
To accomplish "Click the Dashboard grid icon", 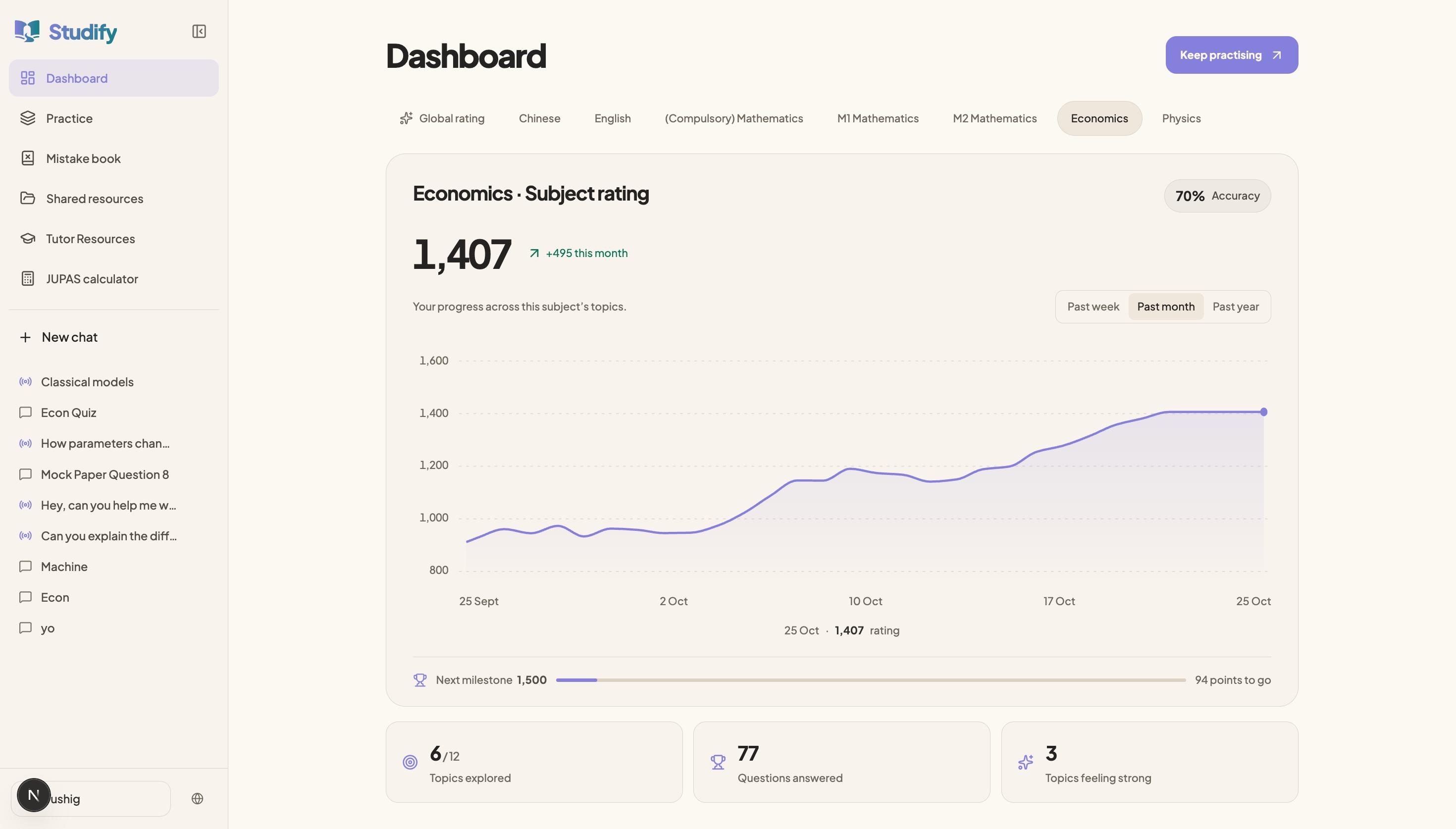I will tap(28, 78).
